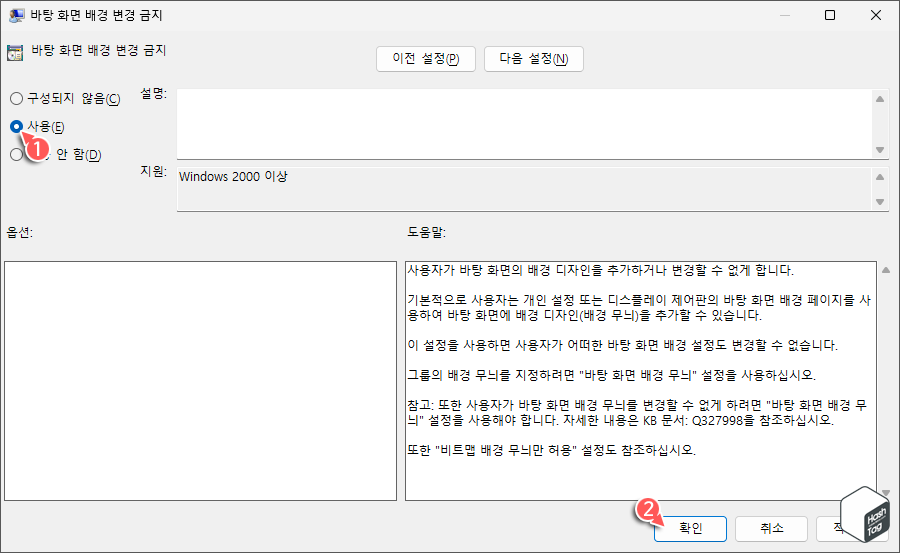The image size is (900, 553).
Task: Click the 이전 설정(P) button
Action: click(426, 59)
